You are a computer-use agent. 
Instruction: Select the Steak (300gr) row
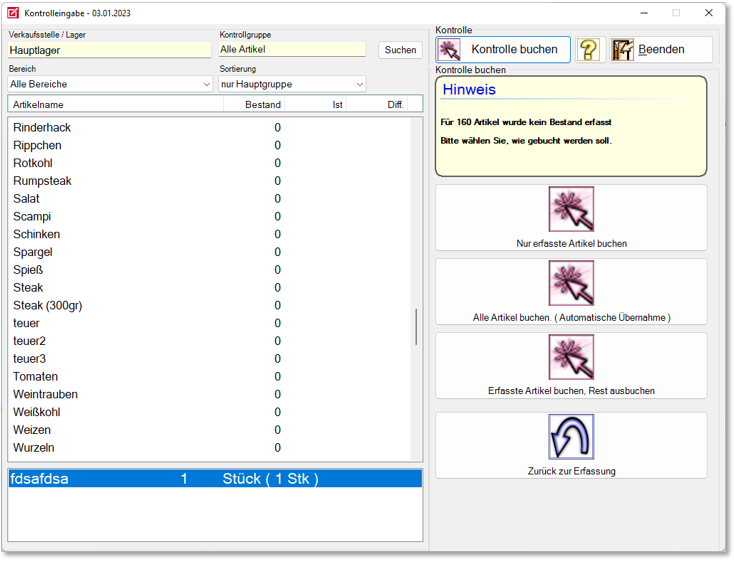pyautogui.click(x=209, y=305)
